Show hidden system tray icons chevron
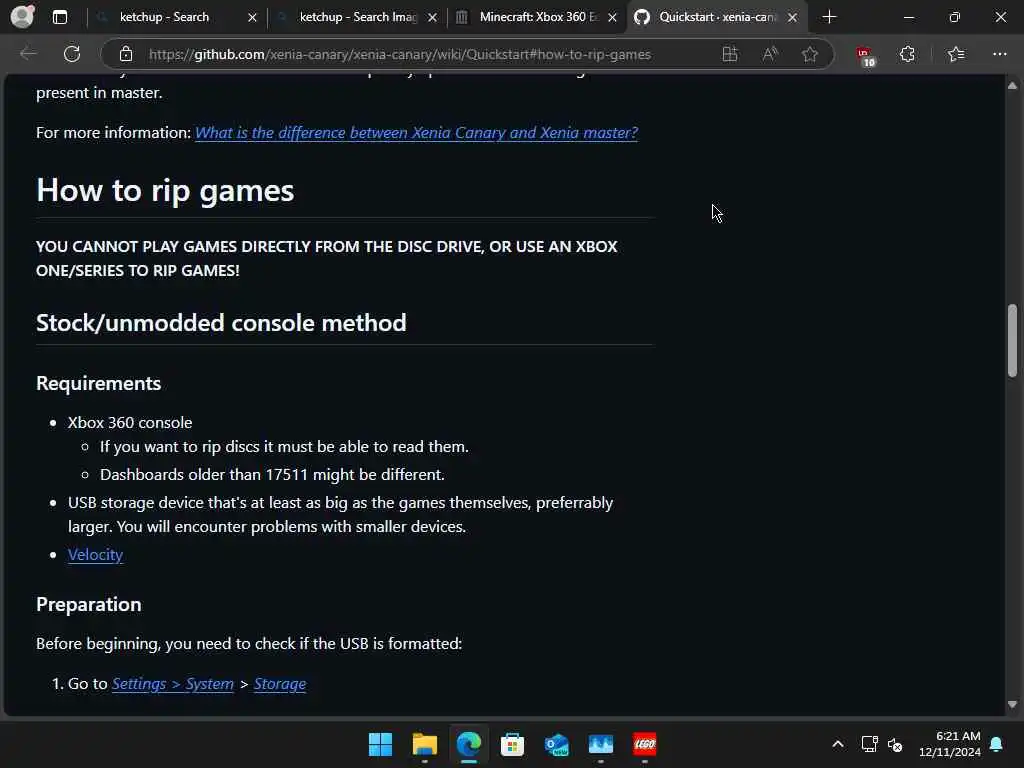This screenshot has width=1024, height=768. point(837,744)
